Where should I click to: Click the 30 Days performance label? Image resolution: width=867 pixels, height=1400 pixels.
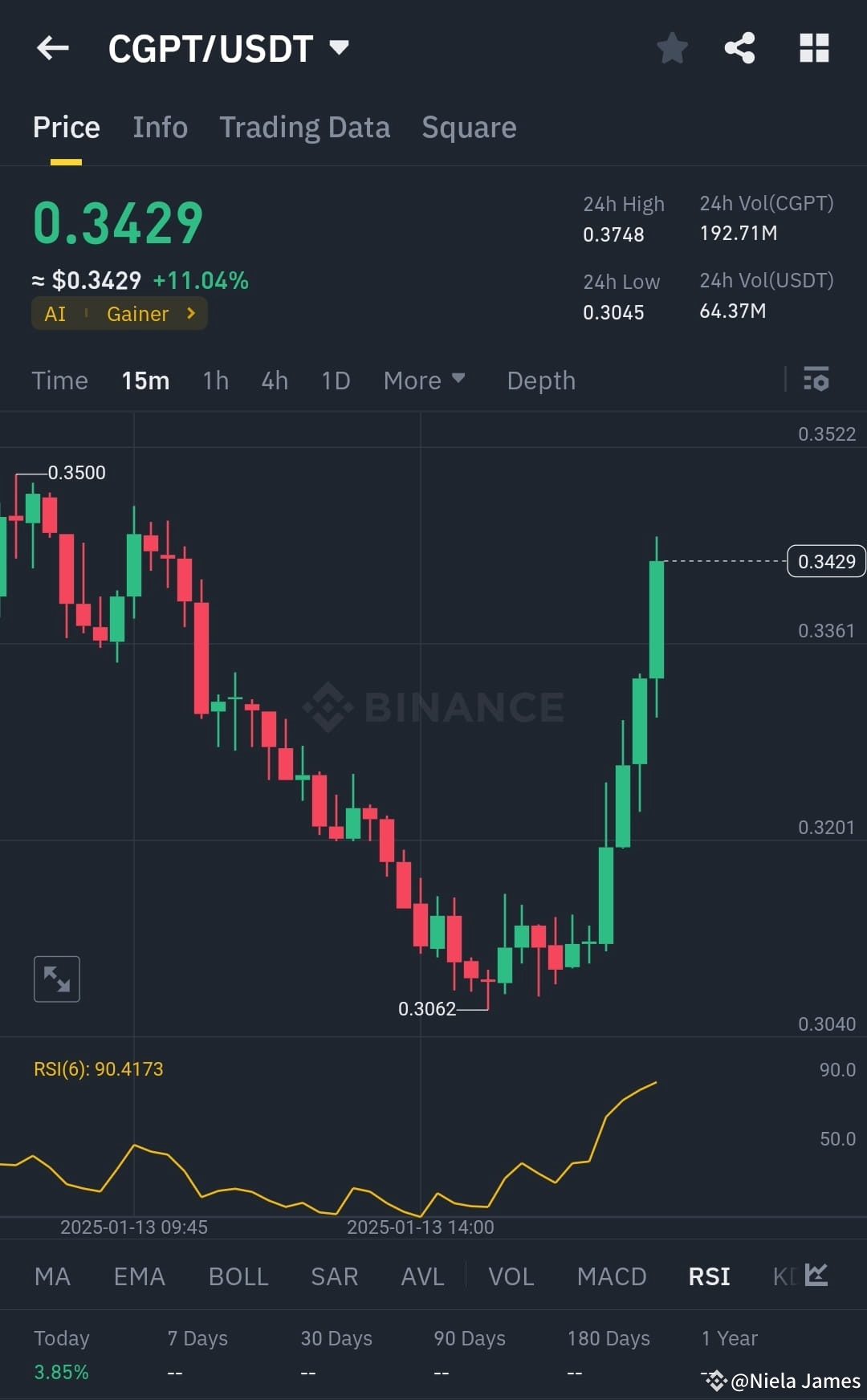[336, 1338]
